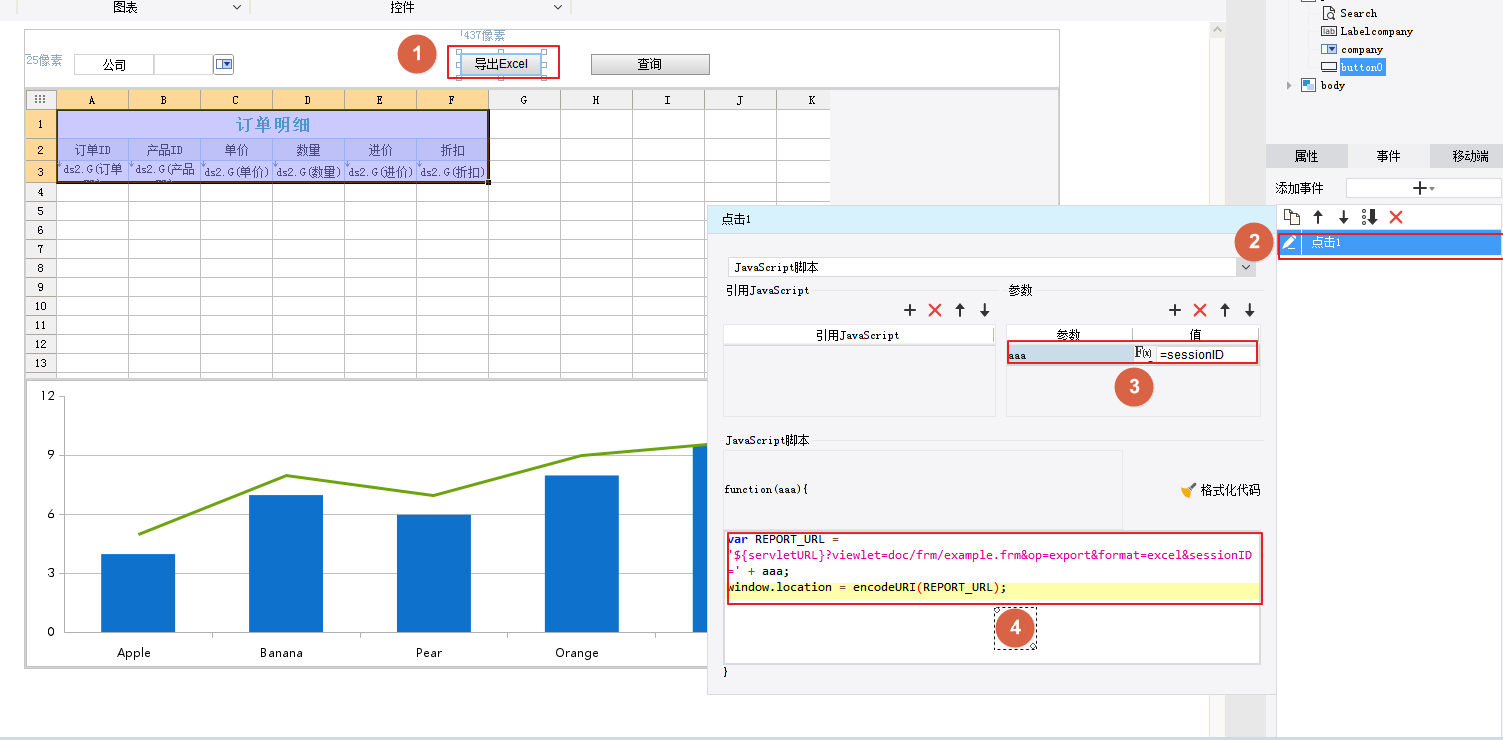Click the 产品ID header cell
Viewport: 1503px width, 740px height.
[x=165, y=150]
